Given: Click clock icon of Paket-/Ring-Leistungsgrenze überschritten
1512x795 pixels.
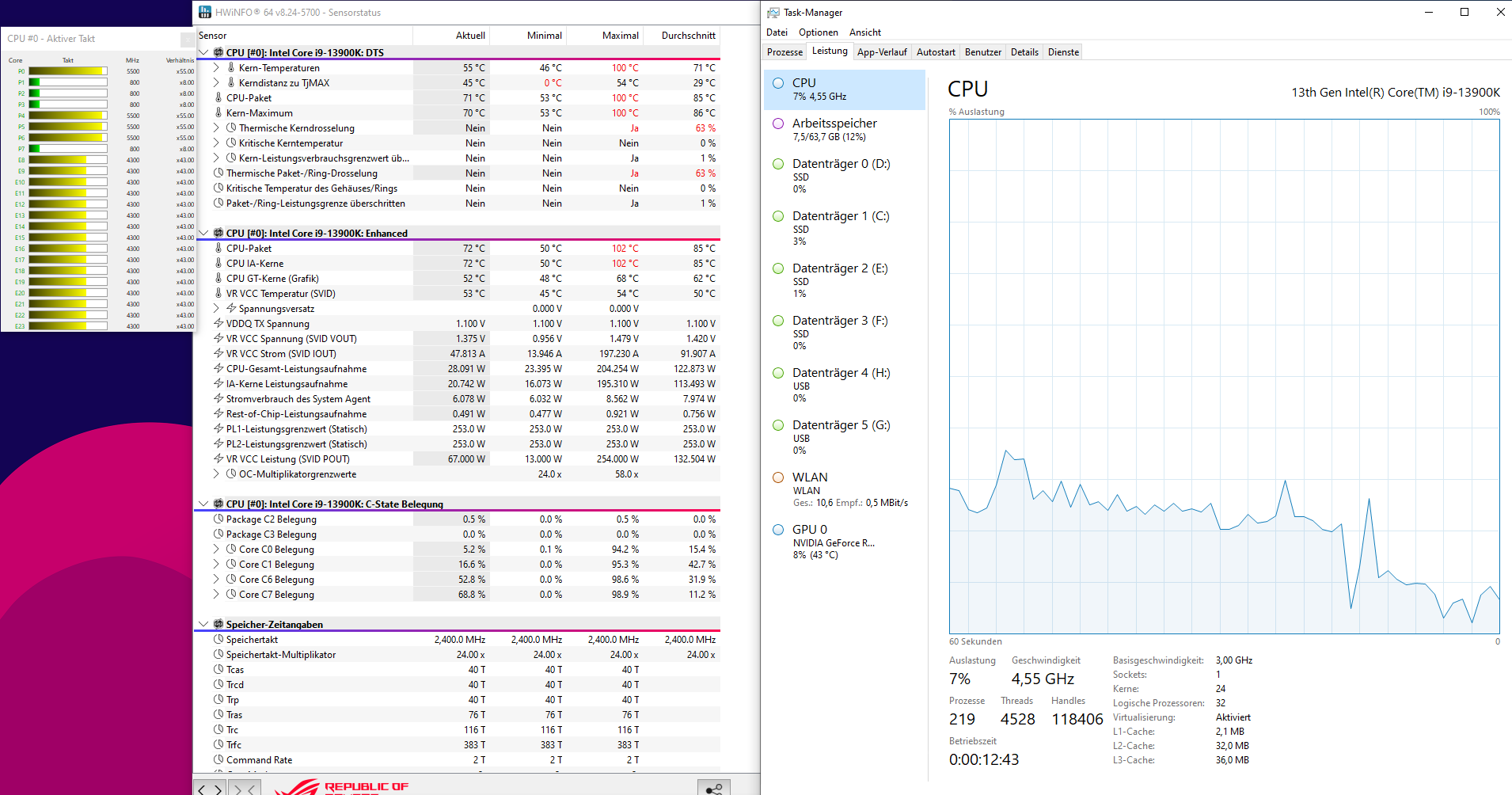Looking at the screenshot, I should click(218, 203).
